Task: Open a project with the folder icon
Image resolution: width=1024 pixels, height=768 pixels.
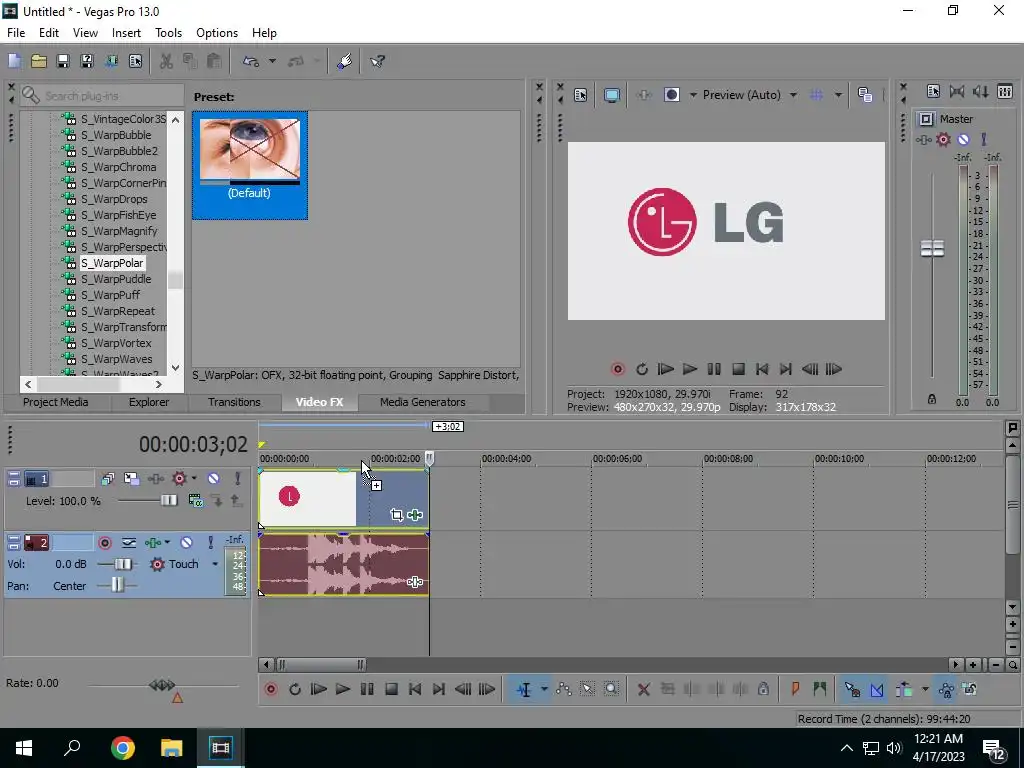Action: coord(39,61)
